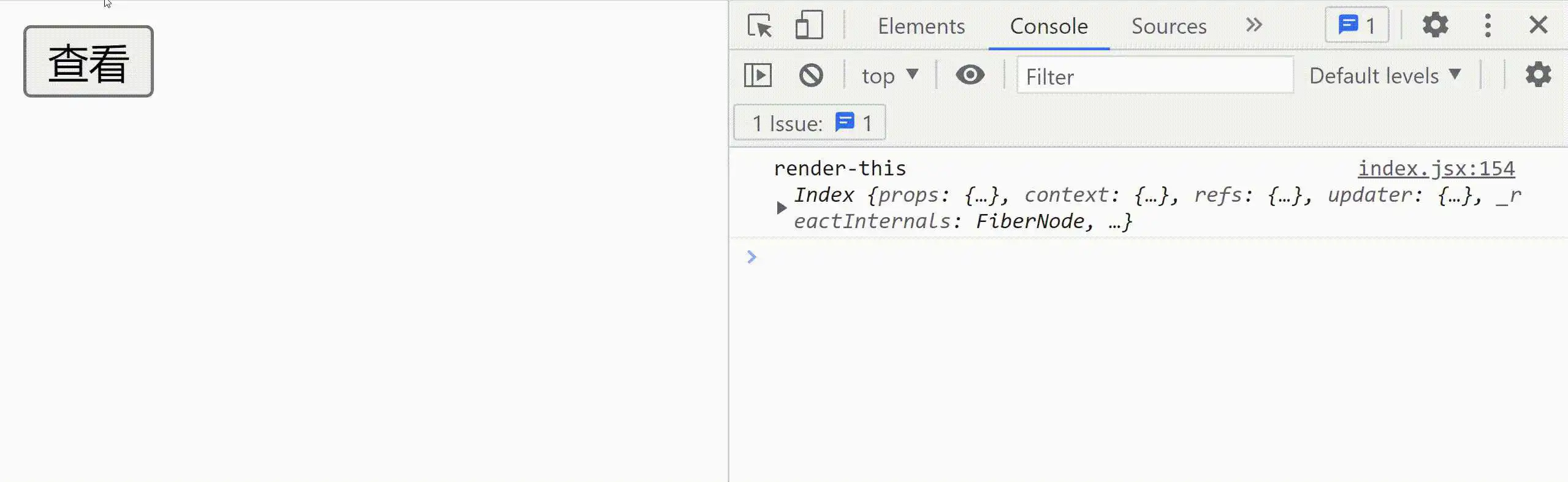Open the three-dot customize DevTools menu
Viewport: 1568px width, 482px height.
click(x=1488, y=25)
